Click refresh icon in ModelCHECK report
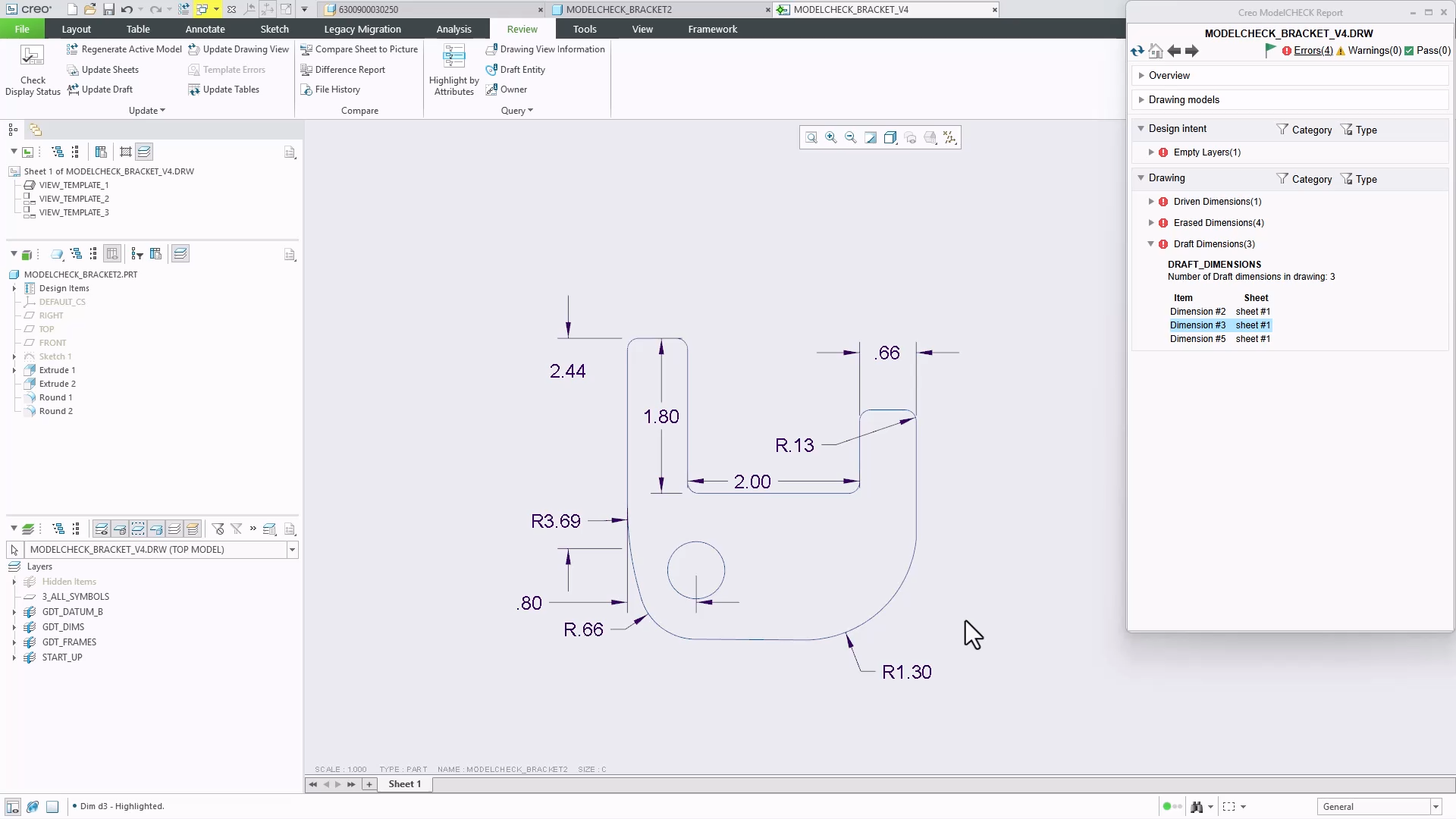Viewport: 1456px width, 819px height. tap(1137, 51)
